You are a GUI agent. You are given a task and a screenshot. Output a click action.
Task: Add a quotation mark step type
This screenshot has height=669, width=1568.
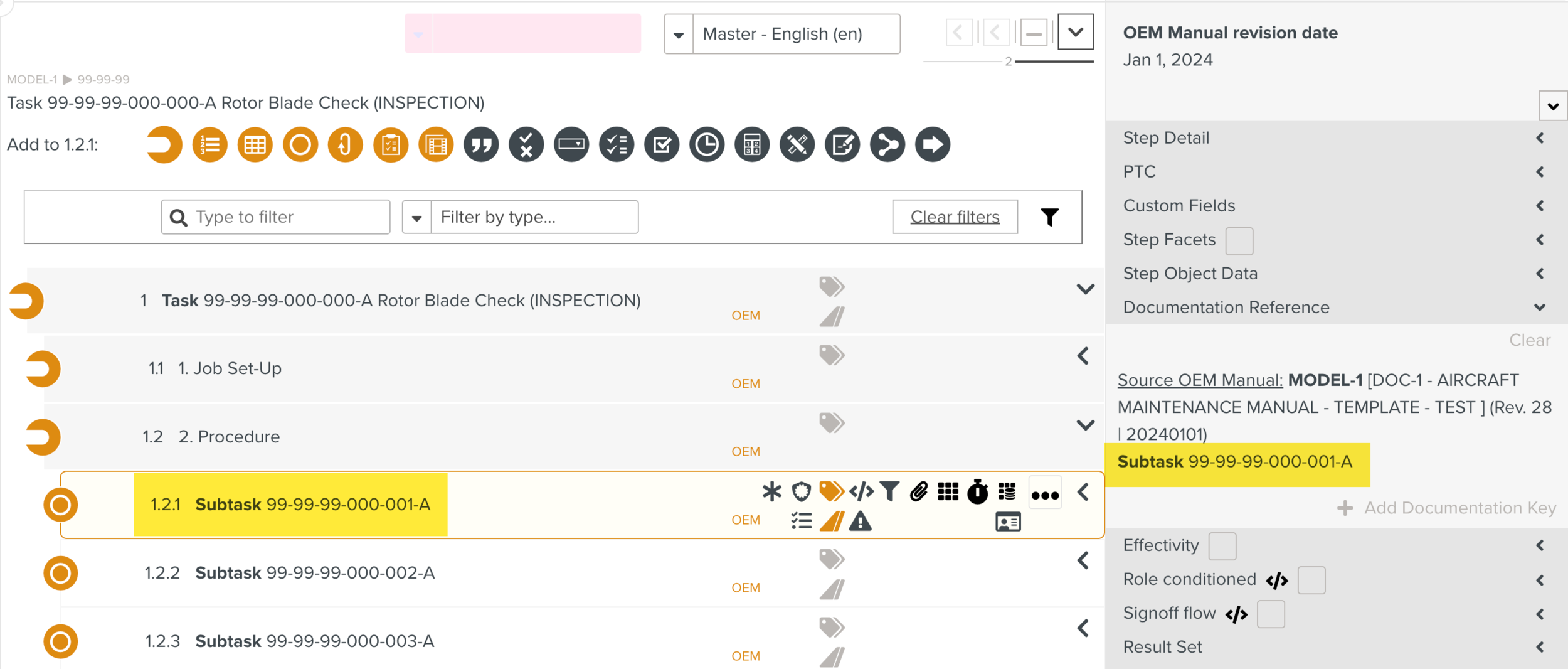click(481, 145)
